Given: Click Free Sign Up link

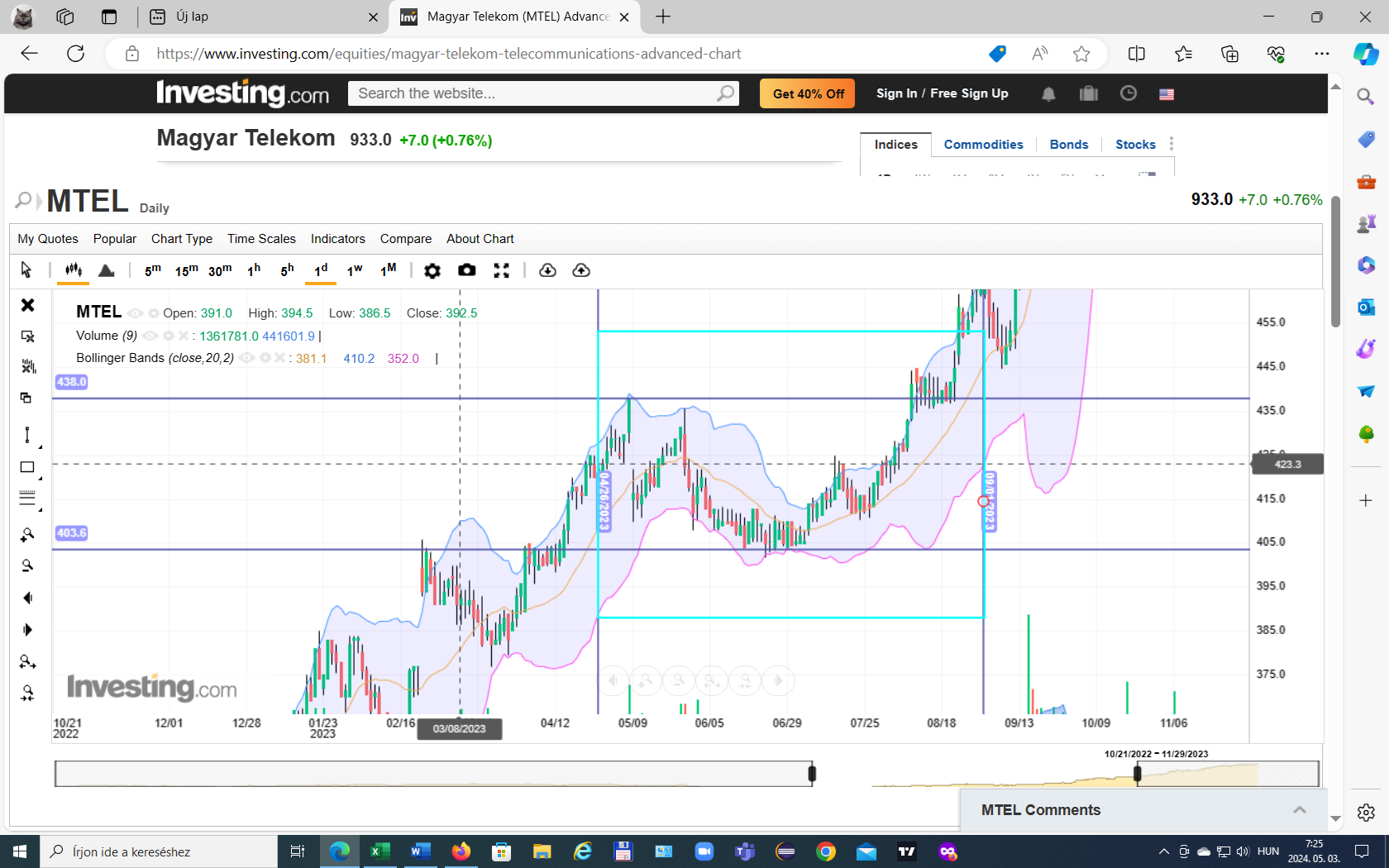Looking at the screenshot, I should point(969,93).
